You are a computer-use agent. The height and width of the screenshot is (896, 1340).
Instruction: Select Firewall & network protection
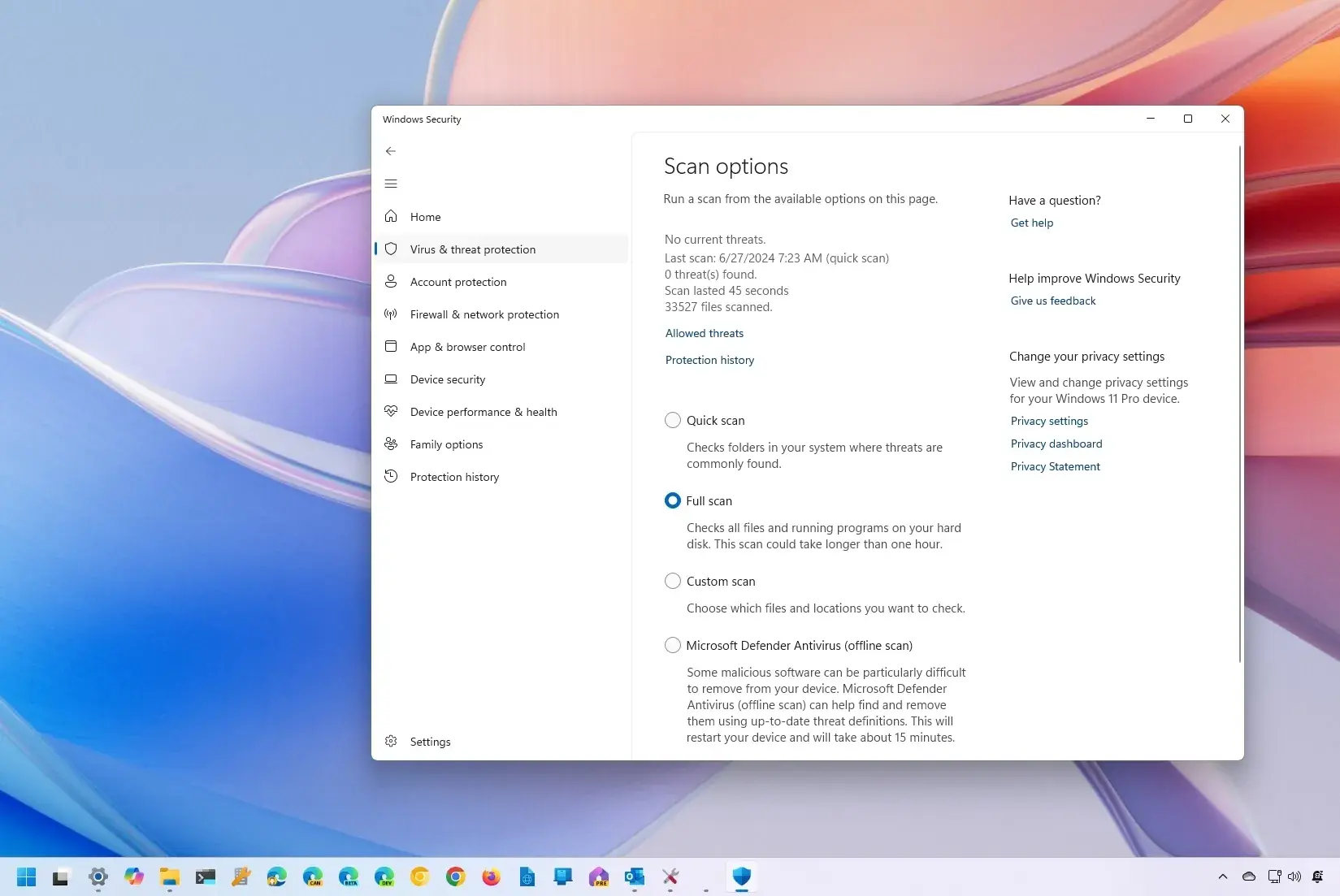click(484, 314)
